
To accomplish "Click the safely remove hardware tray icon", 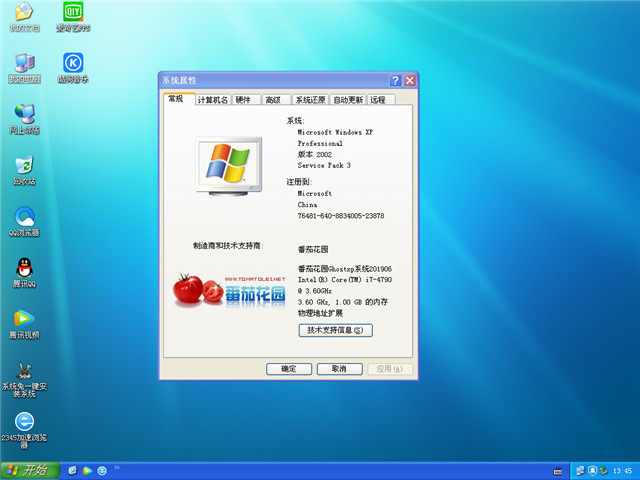I will click(x=604, y=471).
